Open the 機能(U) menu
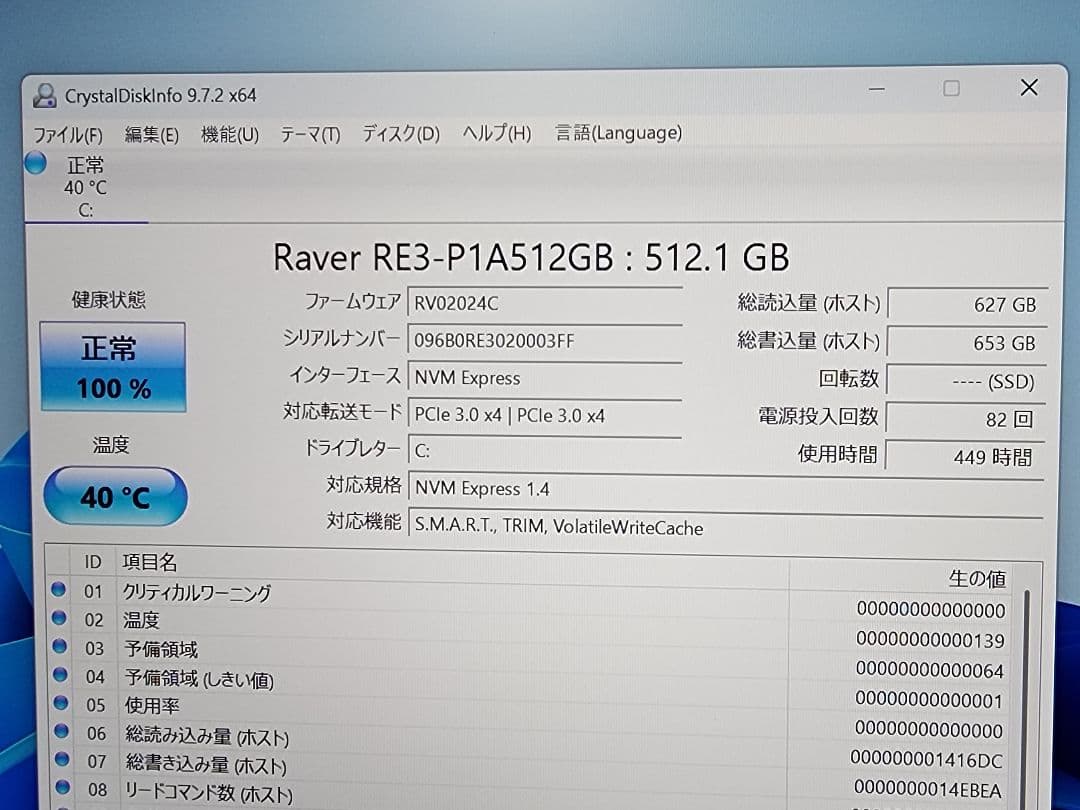Screen dimensions: 1080x810 coord(230,133)
